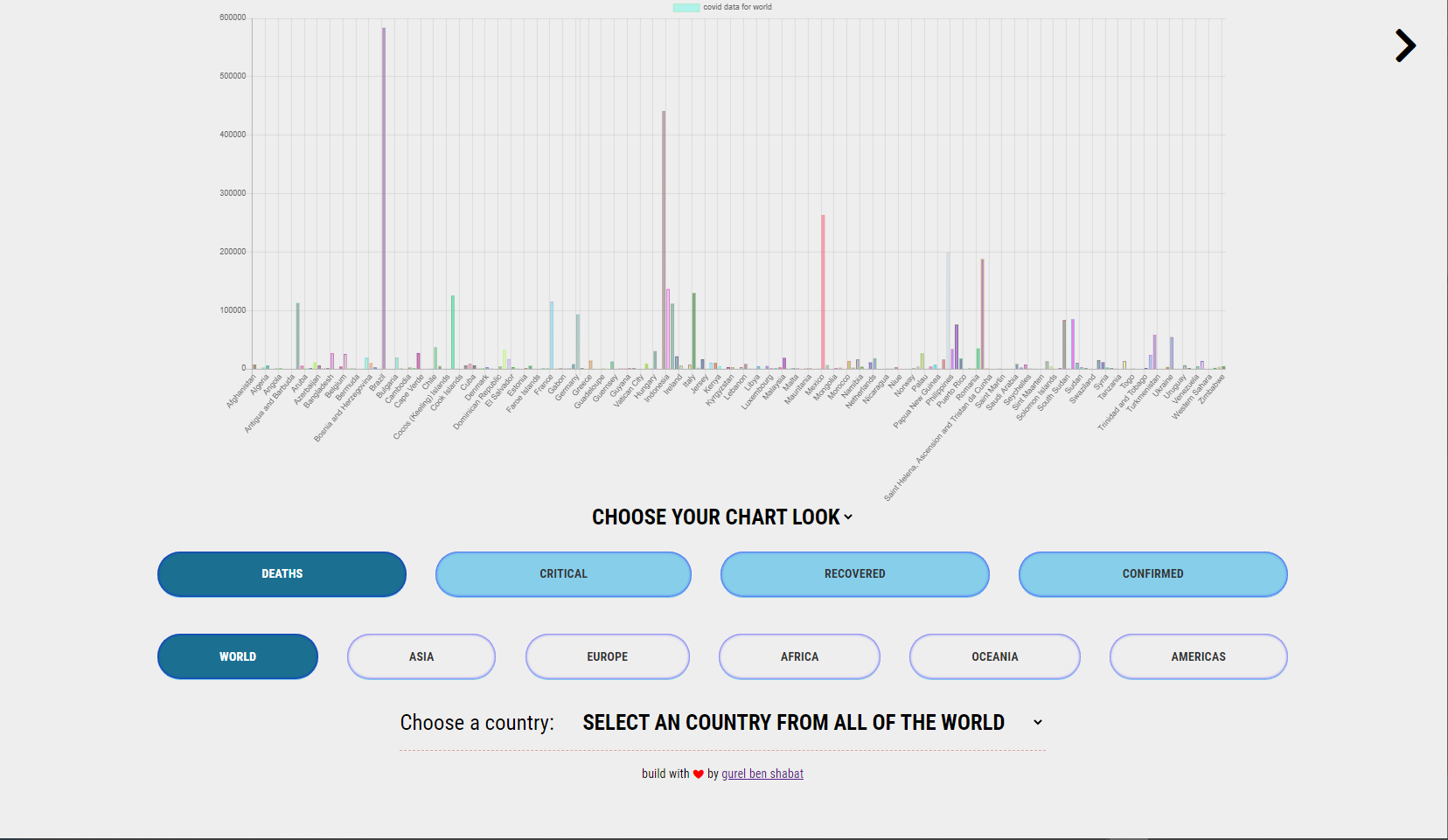Screen dimensions: 1448x840
Task: Click the red heart icon in footer
Action: click(x=698, y=774)
